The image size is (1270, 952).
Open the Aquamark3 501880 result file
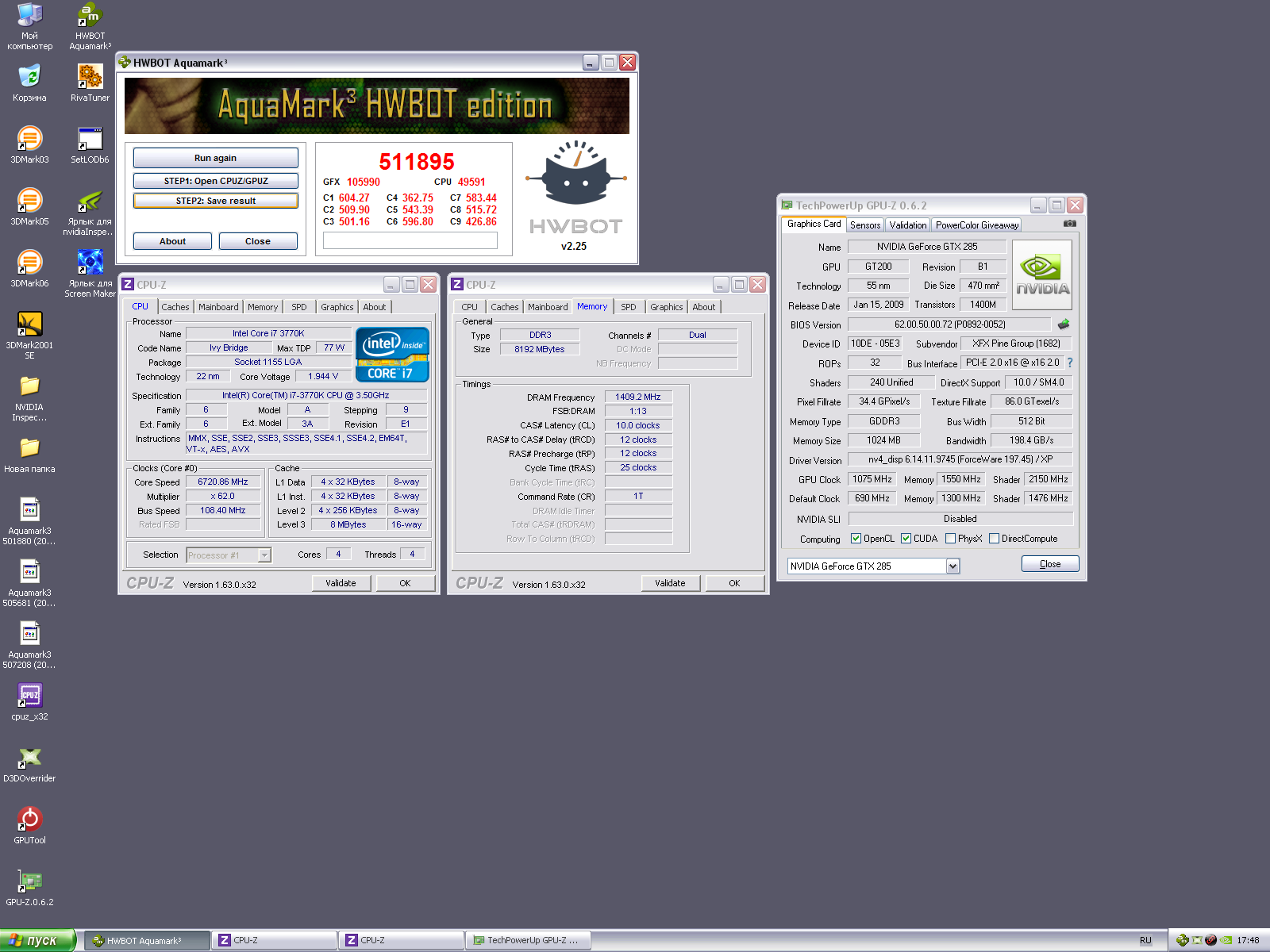(x=29, y=520)
